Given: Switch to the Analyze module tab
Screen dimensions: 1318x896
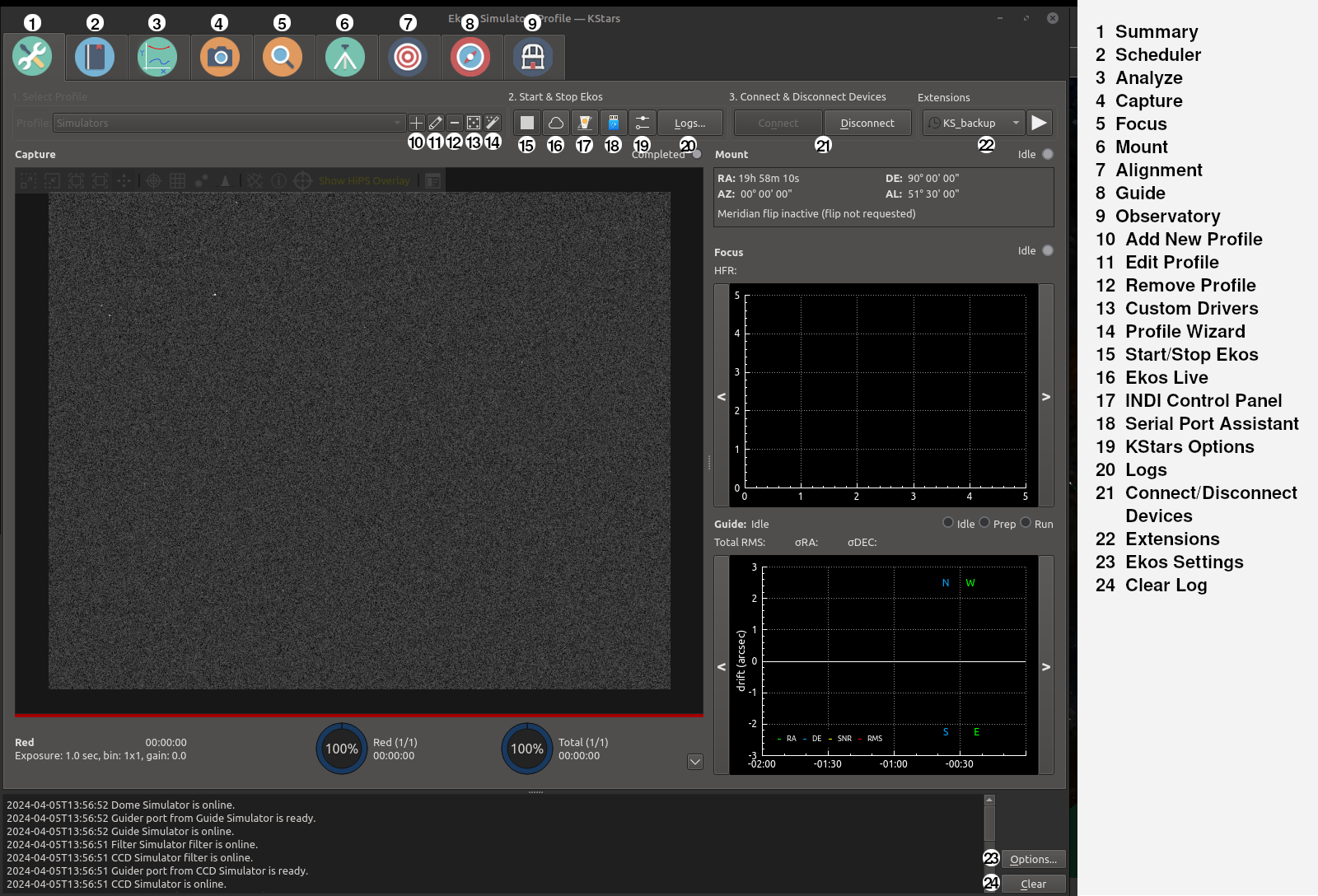Looking at the screenshot, I should click(157, 58).
